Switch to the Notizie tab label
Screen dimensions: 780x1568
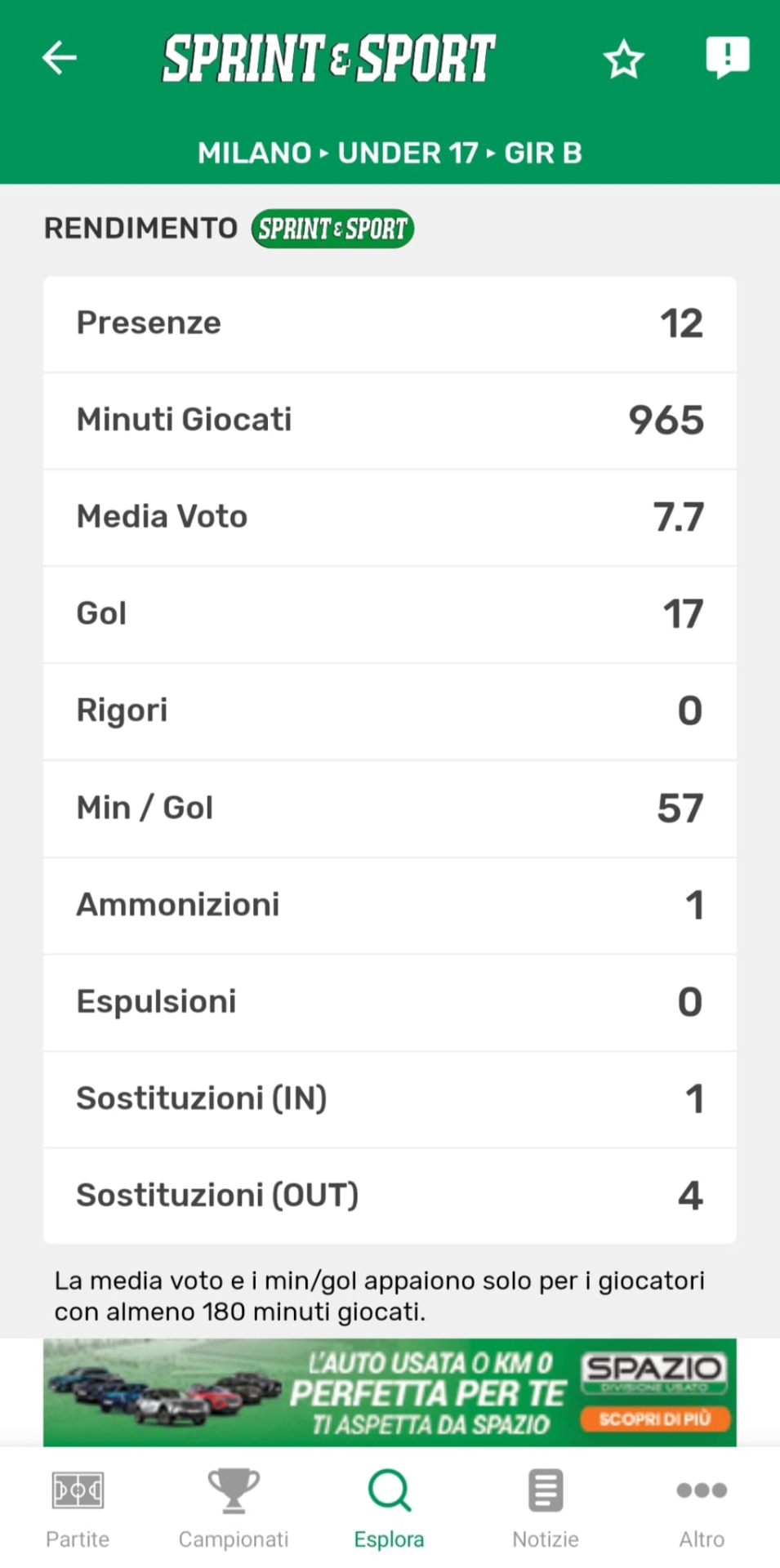[546, 1539]
